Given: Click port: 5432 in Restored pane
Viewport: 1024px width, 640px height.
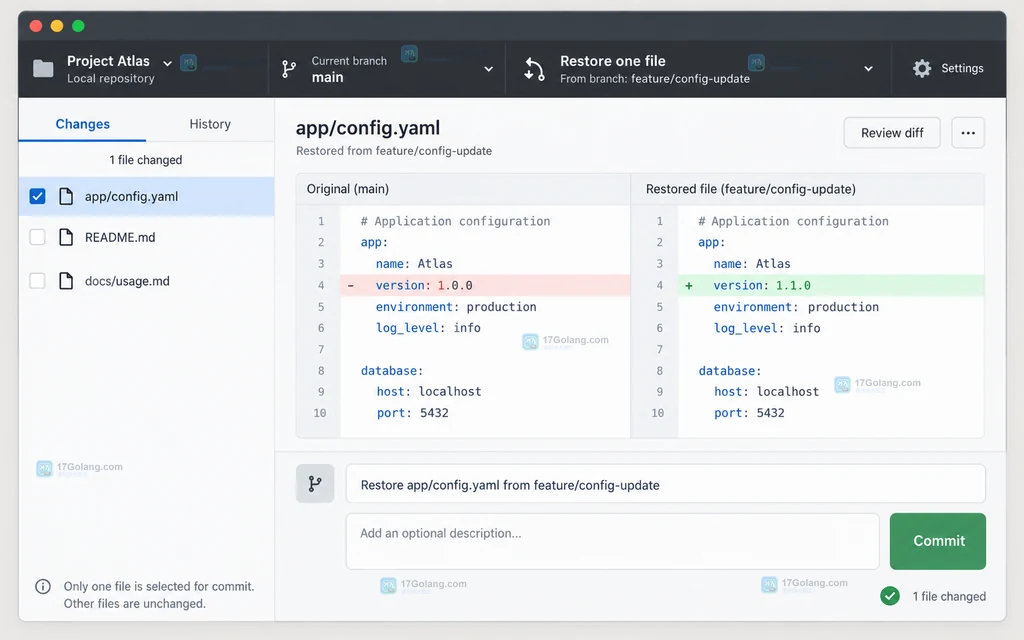Looking at the screenshot, I should pos(749,413).
